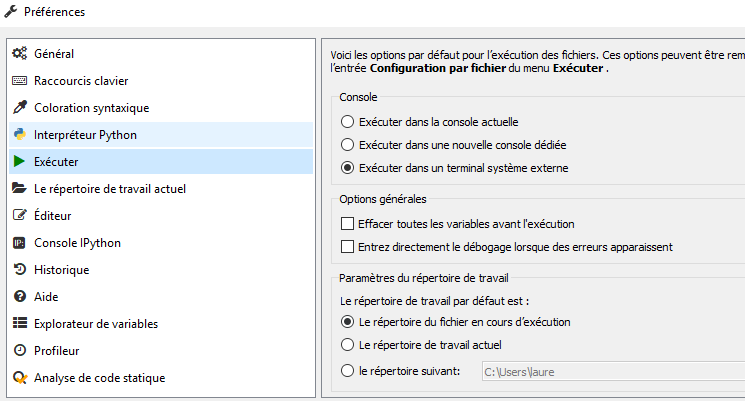This screenshot has height=401, width=745.
Task: Click the Coloration syntaxique eyedropper icon
Action: 19,107
